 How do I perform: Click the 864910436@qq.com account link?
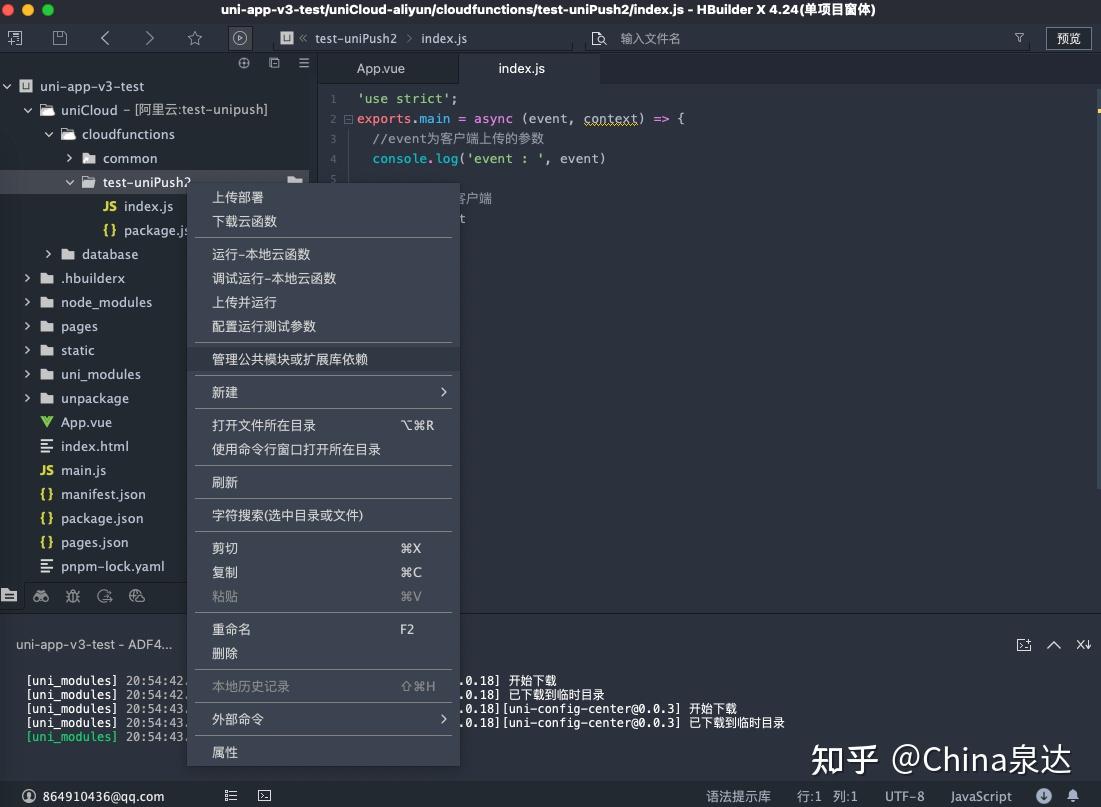click(x=75, y=796)
